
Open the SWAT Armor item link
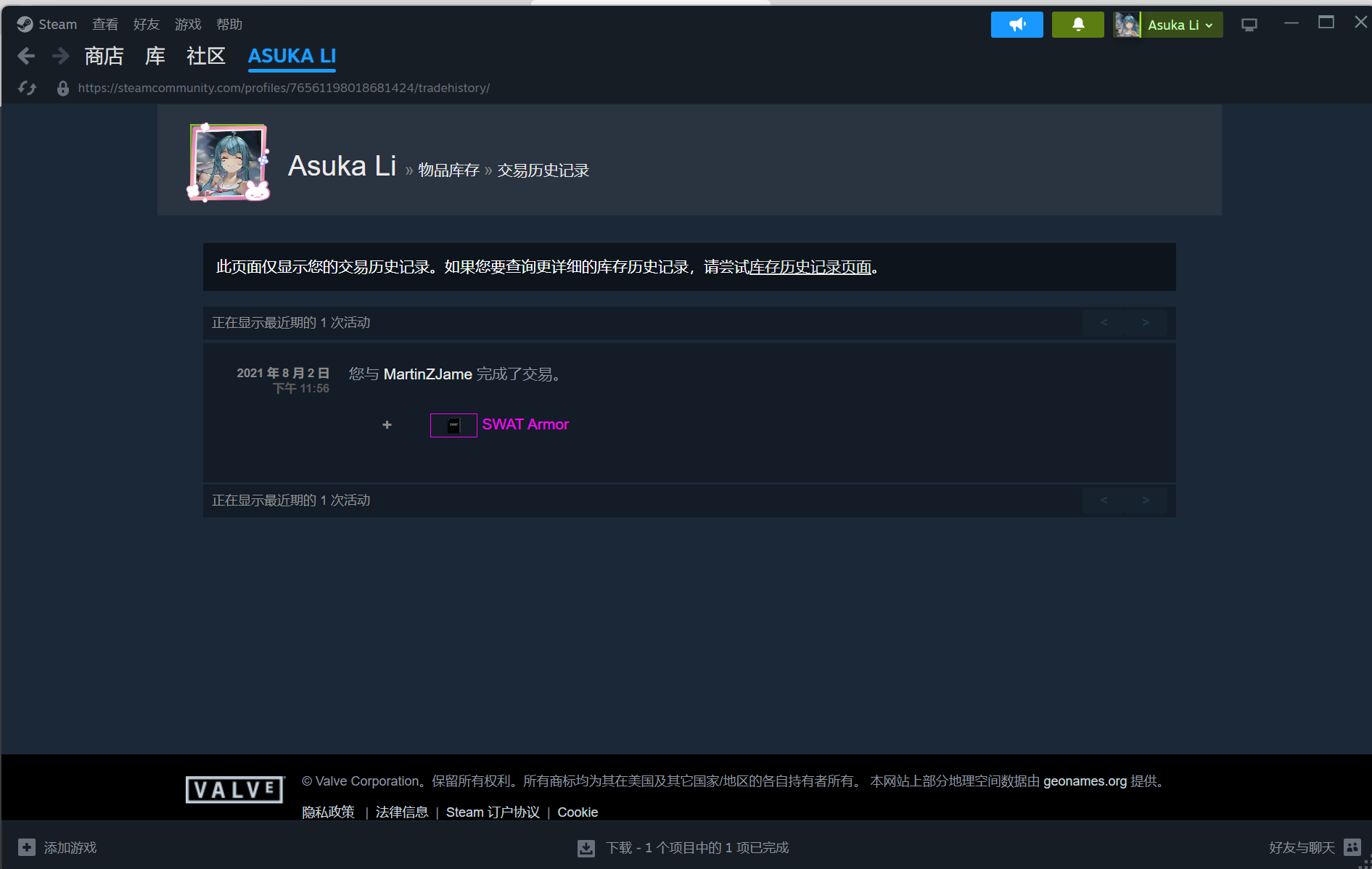click(x=525, y=424)
